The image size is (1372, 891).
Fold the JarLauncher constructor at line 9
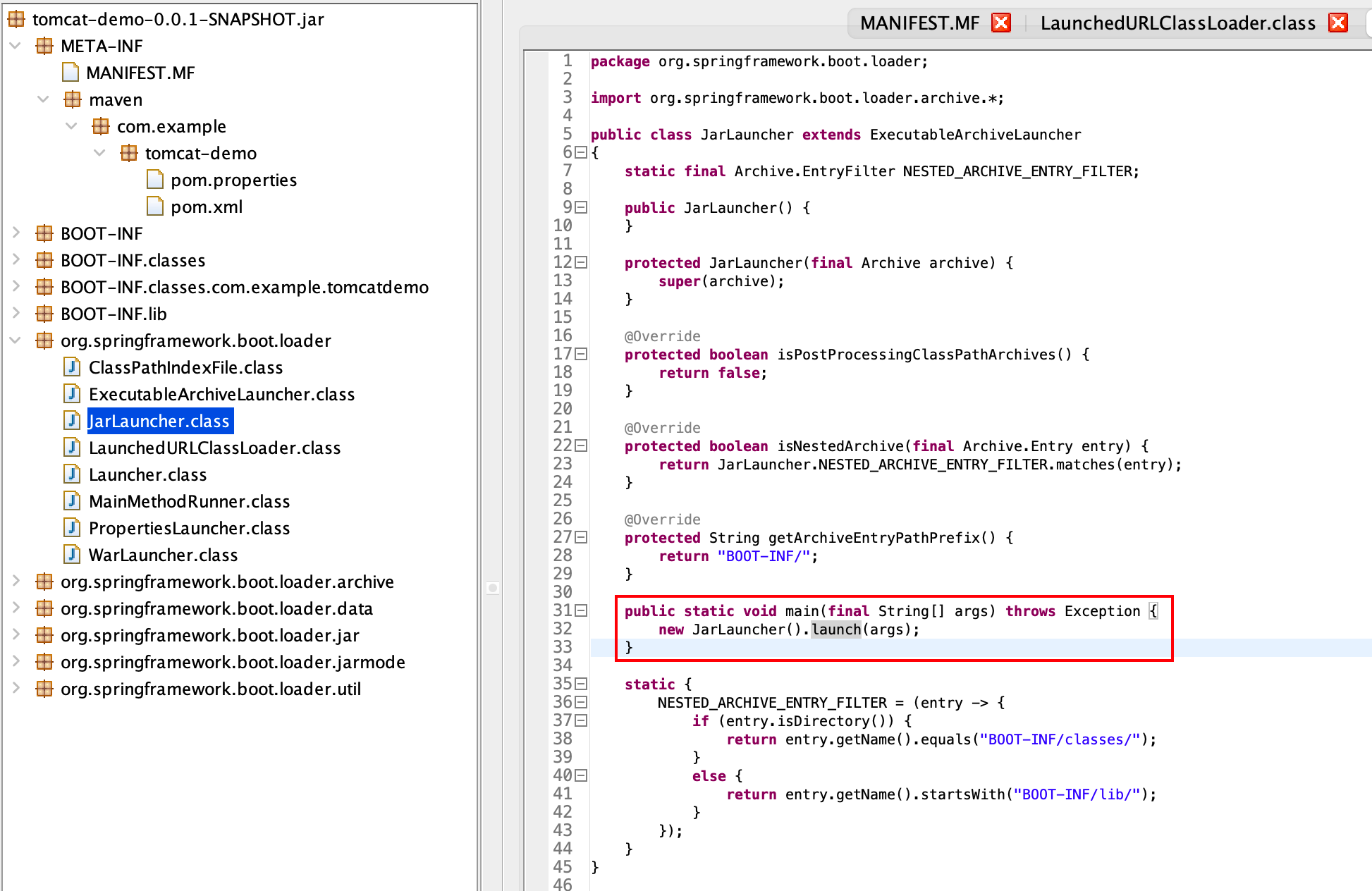pos(581,207)
